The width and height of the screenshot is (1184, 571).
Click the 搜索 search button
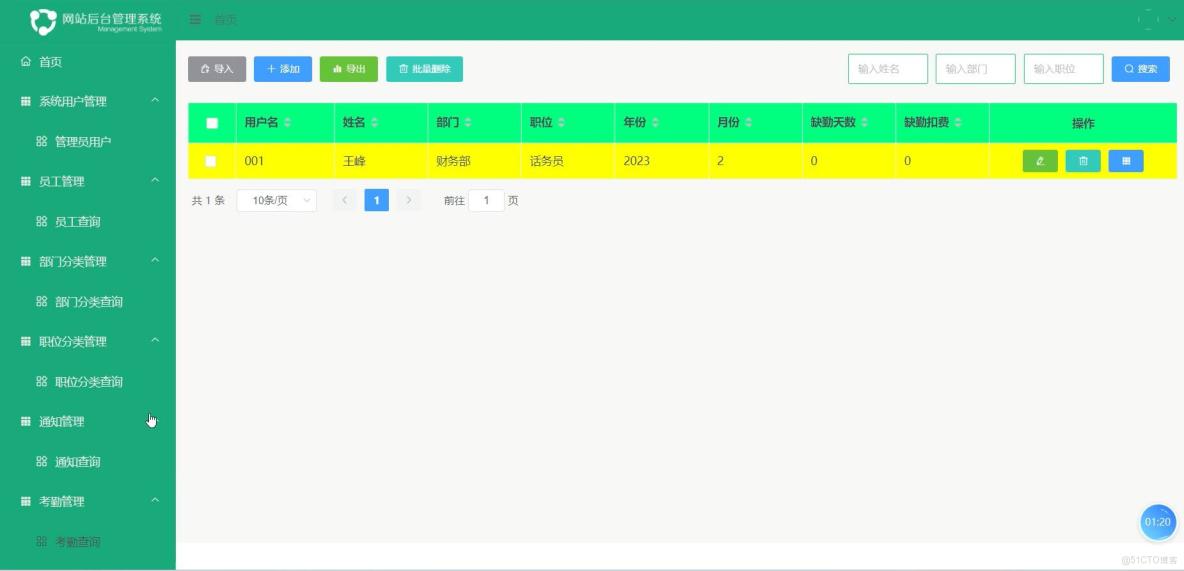point(1140,69)
